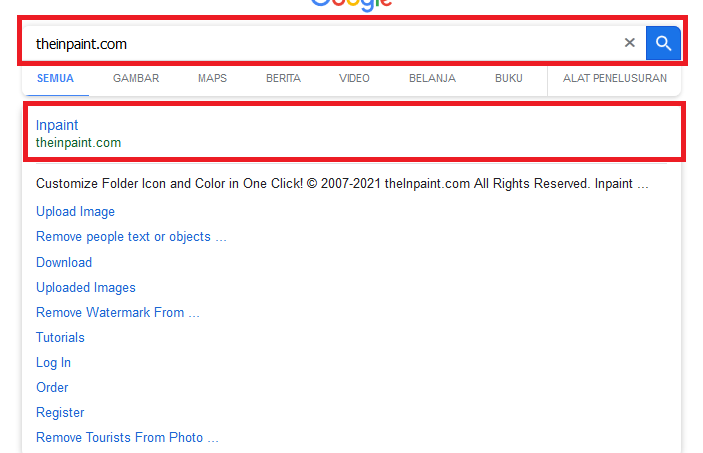Go to the Order link
This screenshot has width=703, height=453.
tap(52, 388)
